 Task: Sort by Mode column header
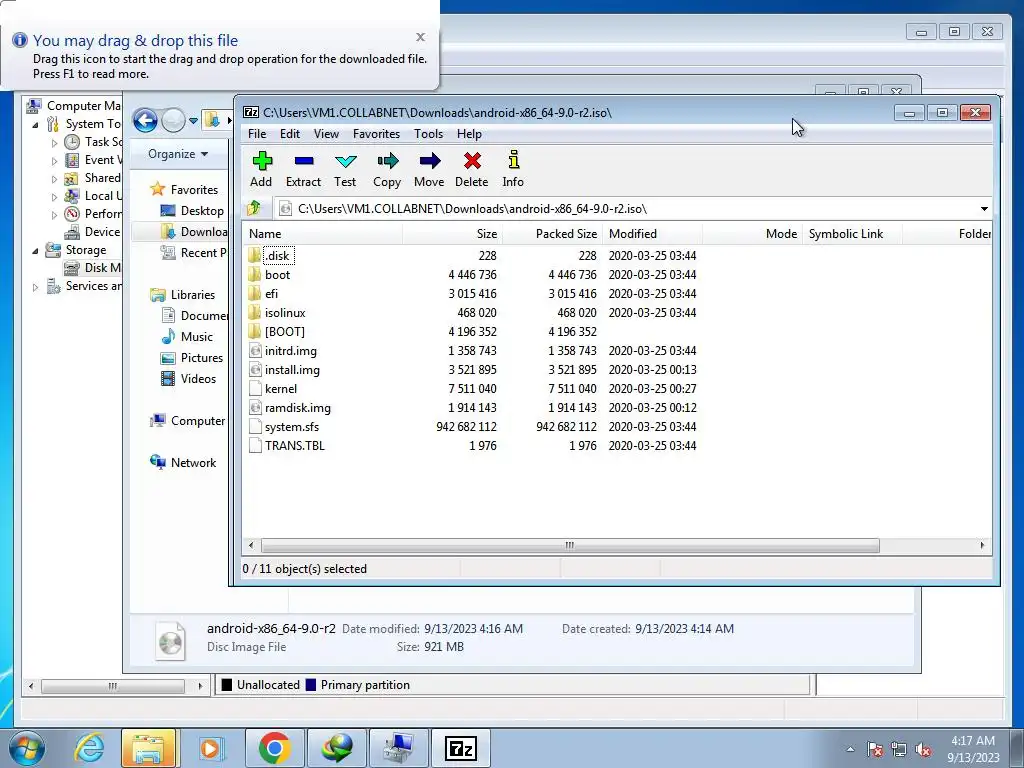click(x=752, y=234)
